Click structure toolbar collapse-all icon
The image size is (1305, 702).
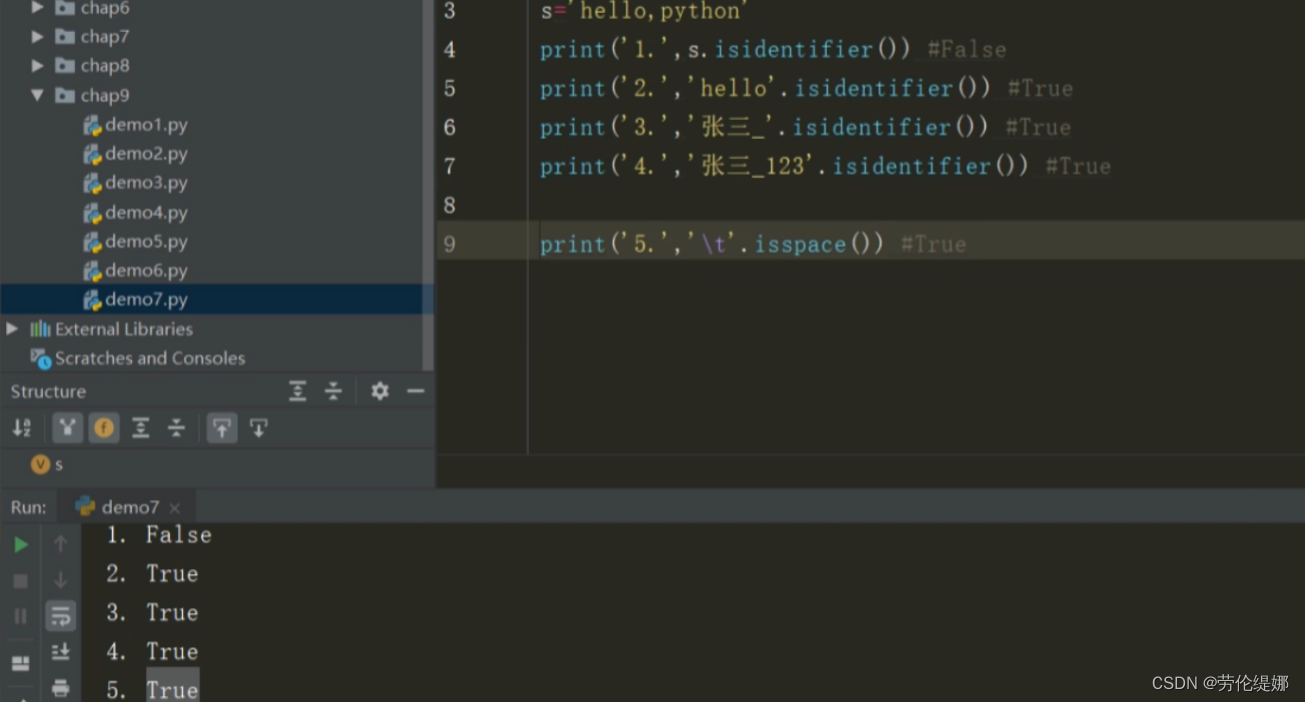(177, 428)
